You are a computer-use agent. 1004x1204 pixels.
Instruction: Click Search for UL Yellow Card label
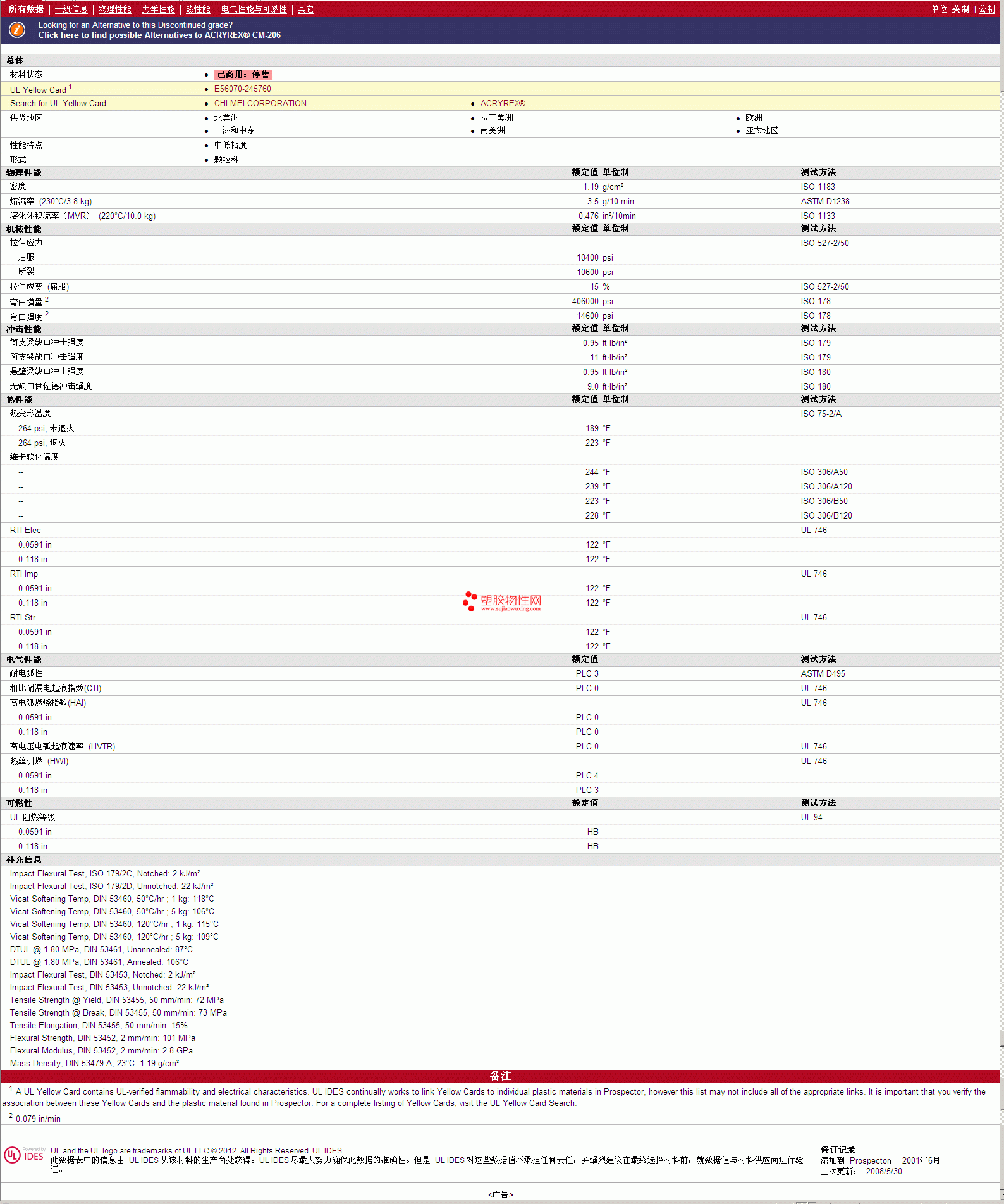tap(58, 103)
